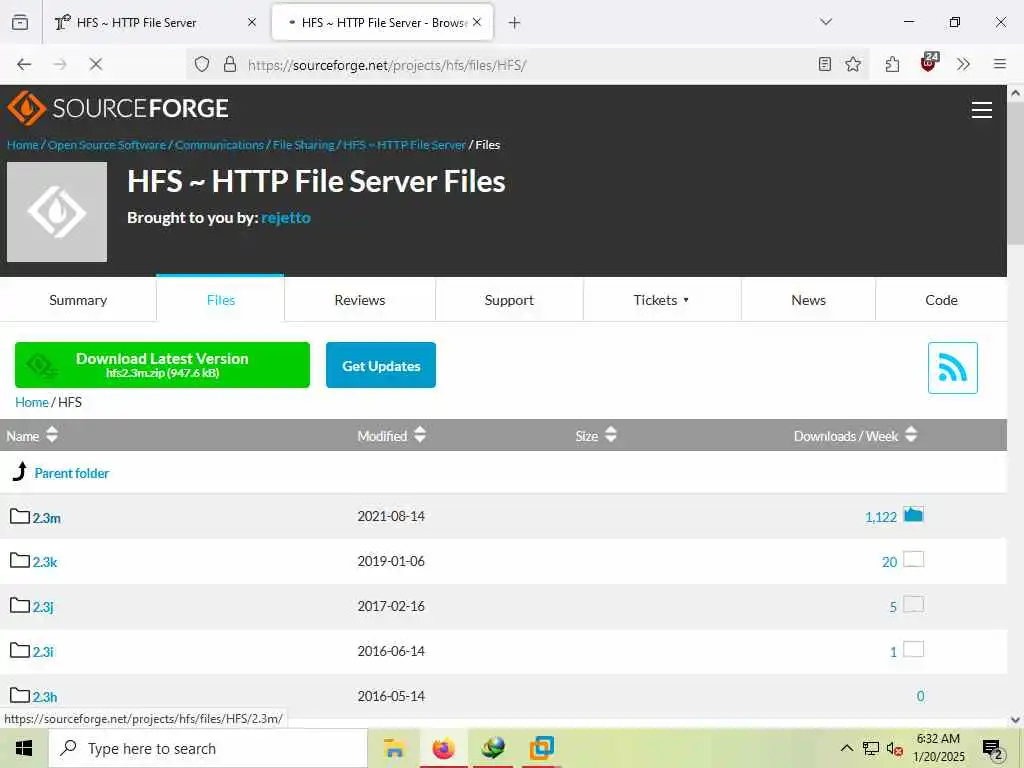This screenshot has height=768, width=1024.
Task: Click the muted volume tray icon
Action: (894, 748)
